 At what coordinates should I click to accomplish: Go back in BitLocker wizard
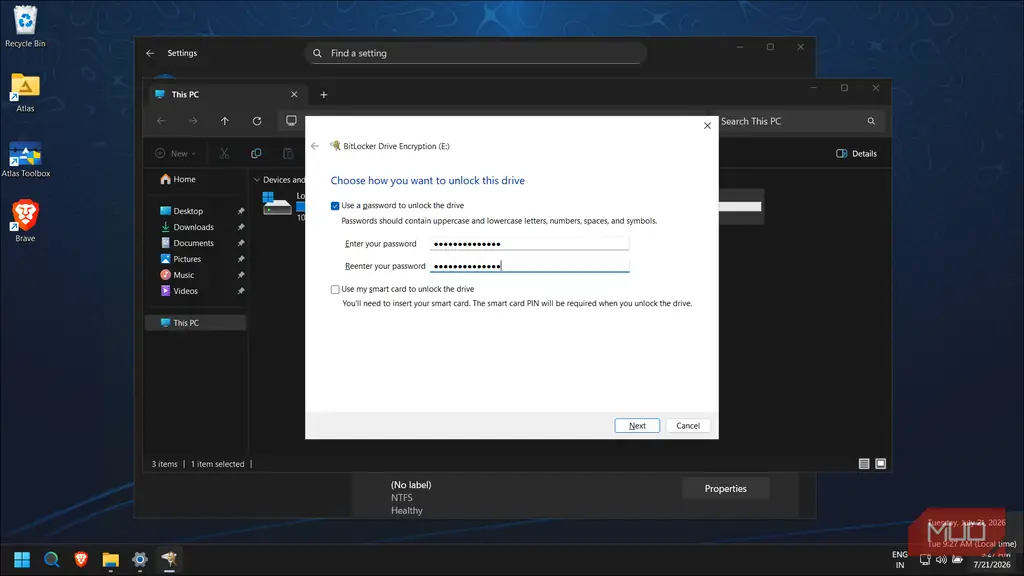(315, 146)
